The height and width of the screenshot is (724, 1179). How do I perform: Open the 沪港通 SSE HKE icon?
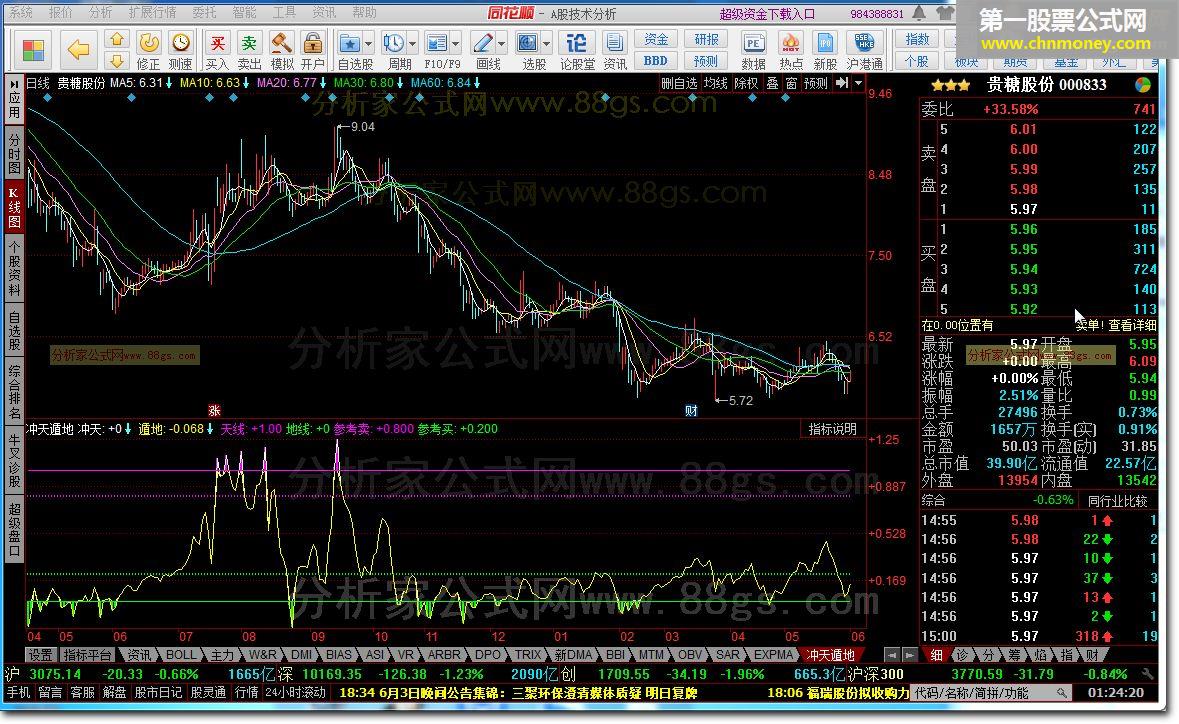[864, 43]
